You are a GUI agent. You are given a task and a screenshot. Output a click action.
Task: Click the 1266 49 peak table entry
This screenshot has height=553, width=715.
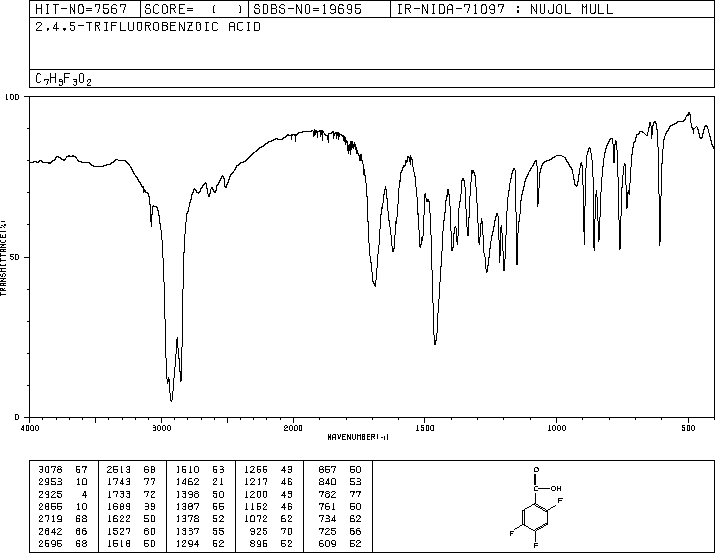point(268,470)
